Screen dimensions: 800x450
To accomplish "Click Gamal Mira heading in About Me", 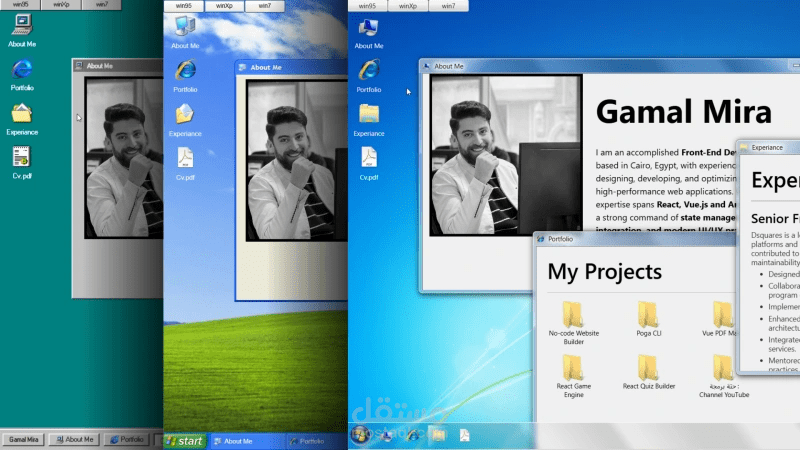I will point(684,112).
